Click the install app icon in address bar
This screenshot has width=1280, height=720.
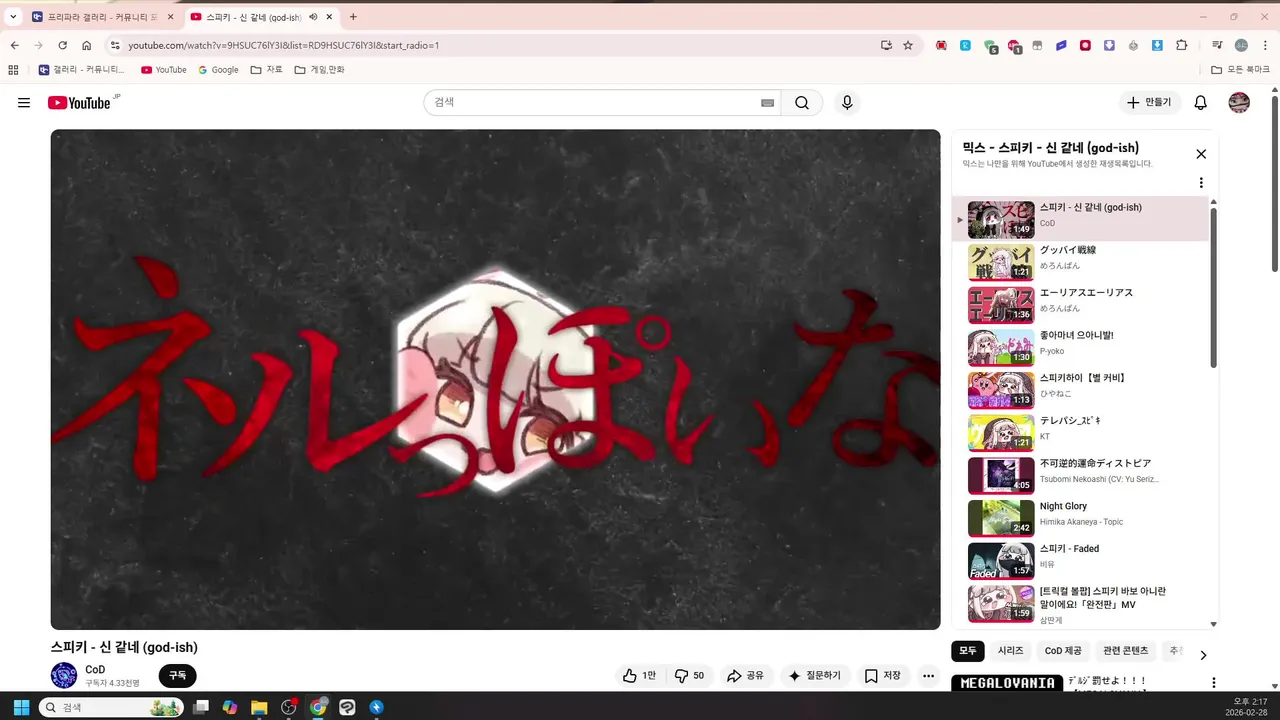(886, 45)
